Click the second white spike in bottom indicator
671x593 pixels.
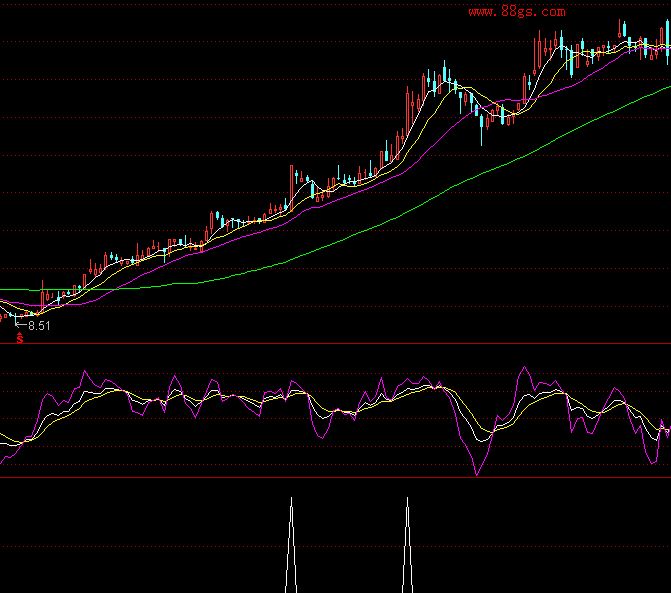point(407,545)
